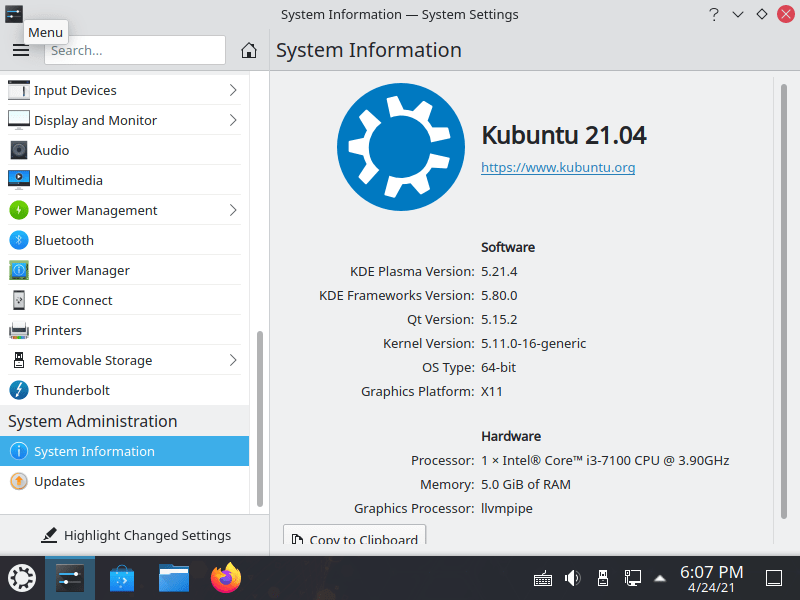Viewport: 800px width, 600px height.
Task: Open Driver Manager entry
Action: (124, 270)
